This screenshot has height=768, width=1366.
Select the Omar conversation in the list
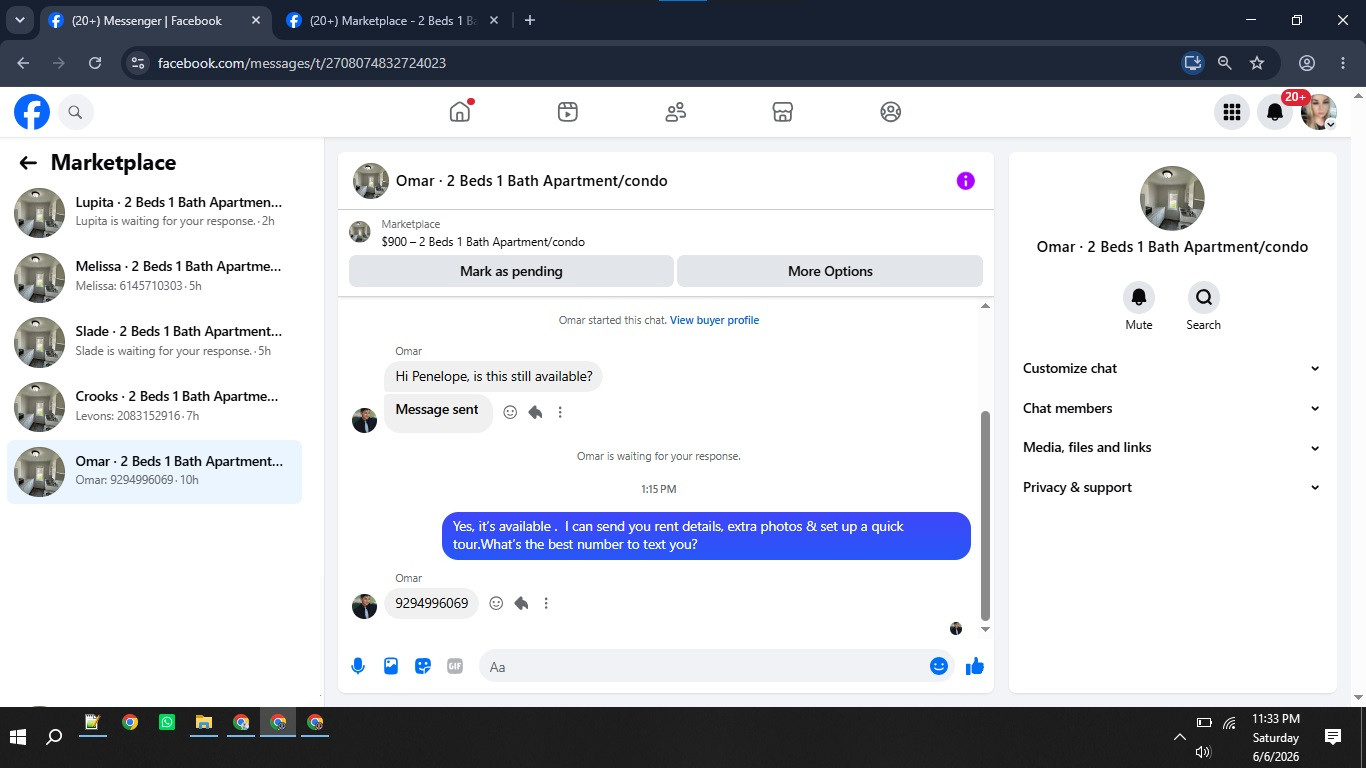(x=155, y=472)
